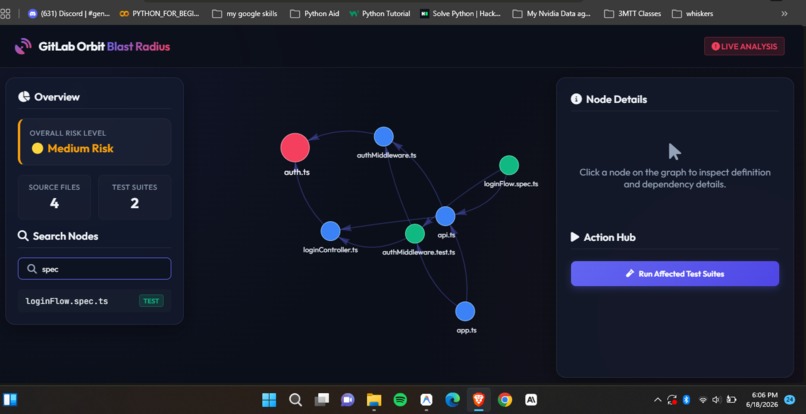Open the browser apps grid icon
The image size is (806, 414).
(5, 14)
